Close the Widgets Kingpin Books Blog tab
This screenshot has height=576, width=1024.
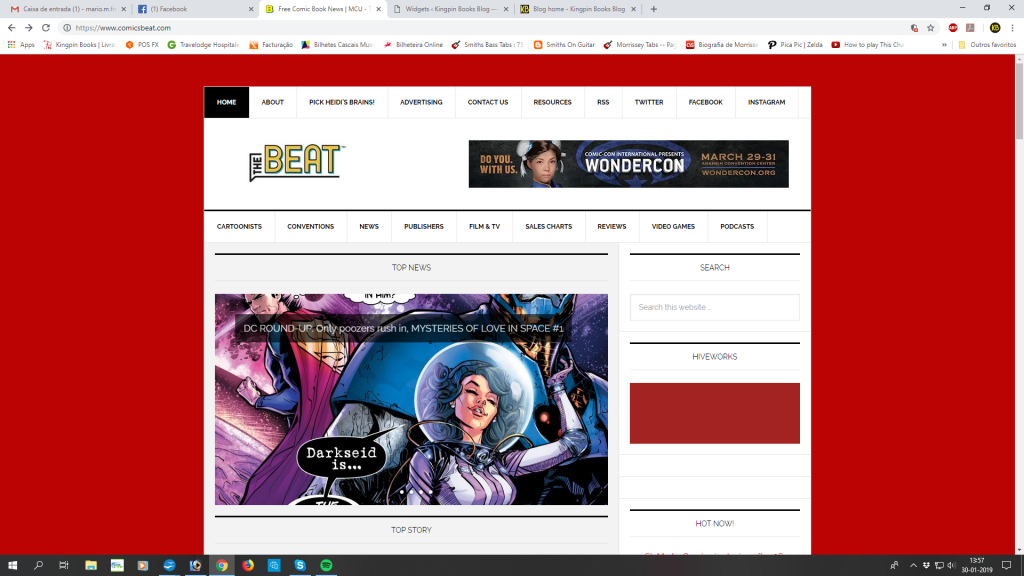(505, 9)
